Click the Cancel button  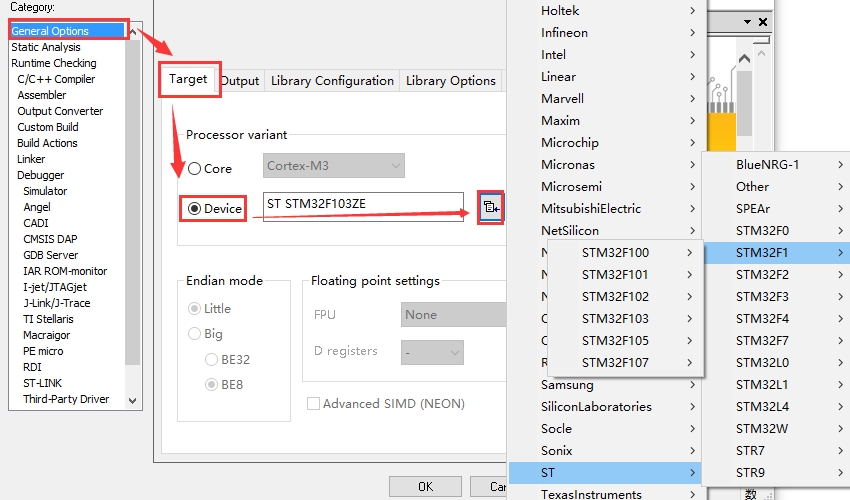(x=488, y=487)
